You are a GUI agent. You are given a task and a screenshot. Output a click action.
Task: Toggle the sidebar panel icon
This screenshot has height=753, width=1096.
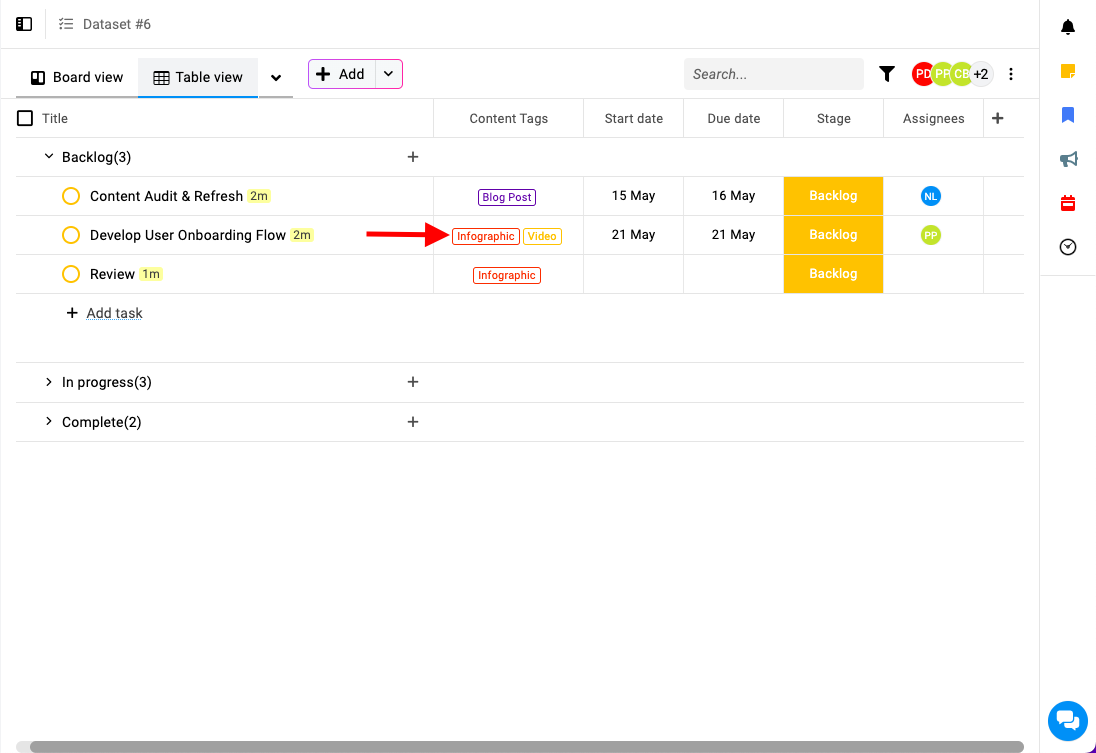[x=24, y=24]
